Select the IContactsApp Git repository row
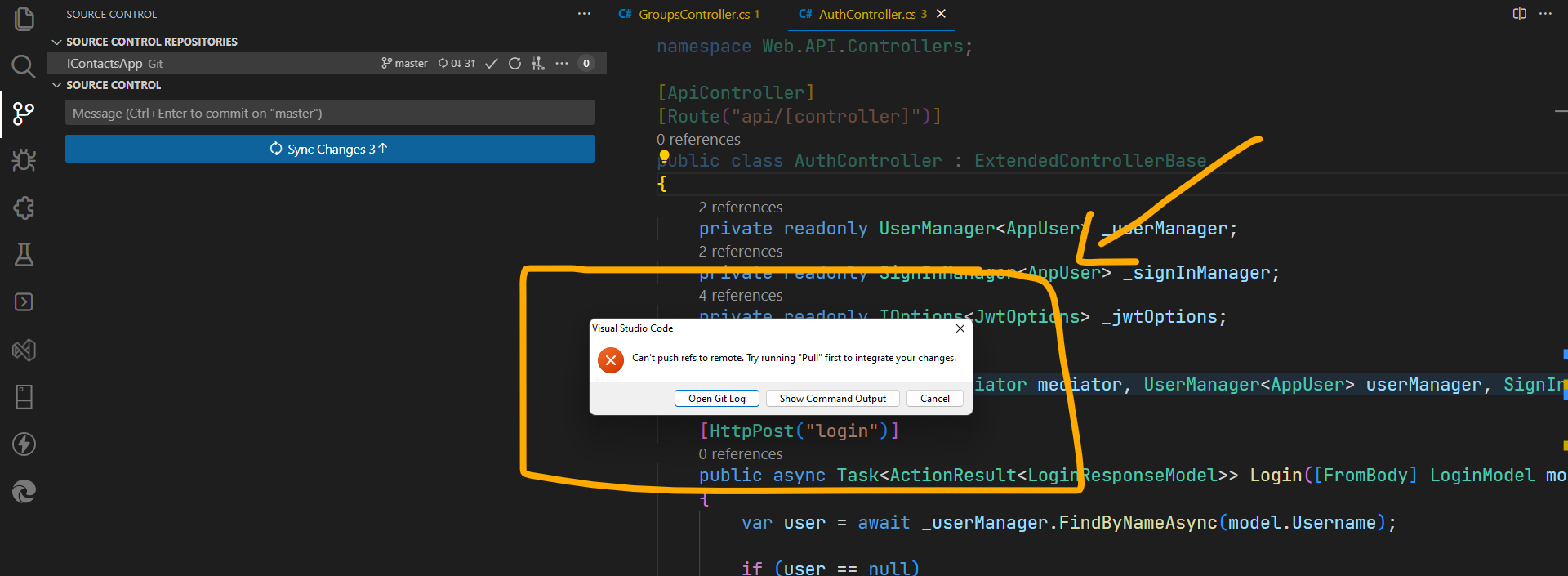This screenshot has width=1568, height=576. pos(327,64)
